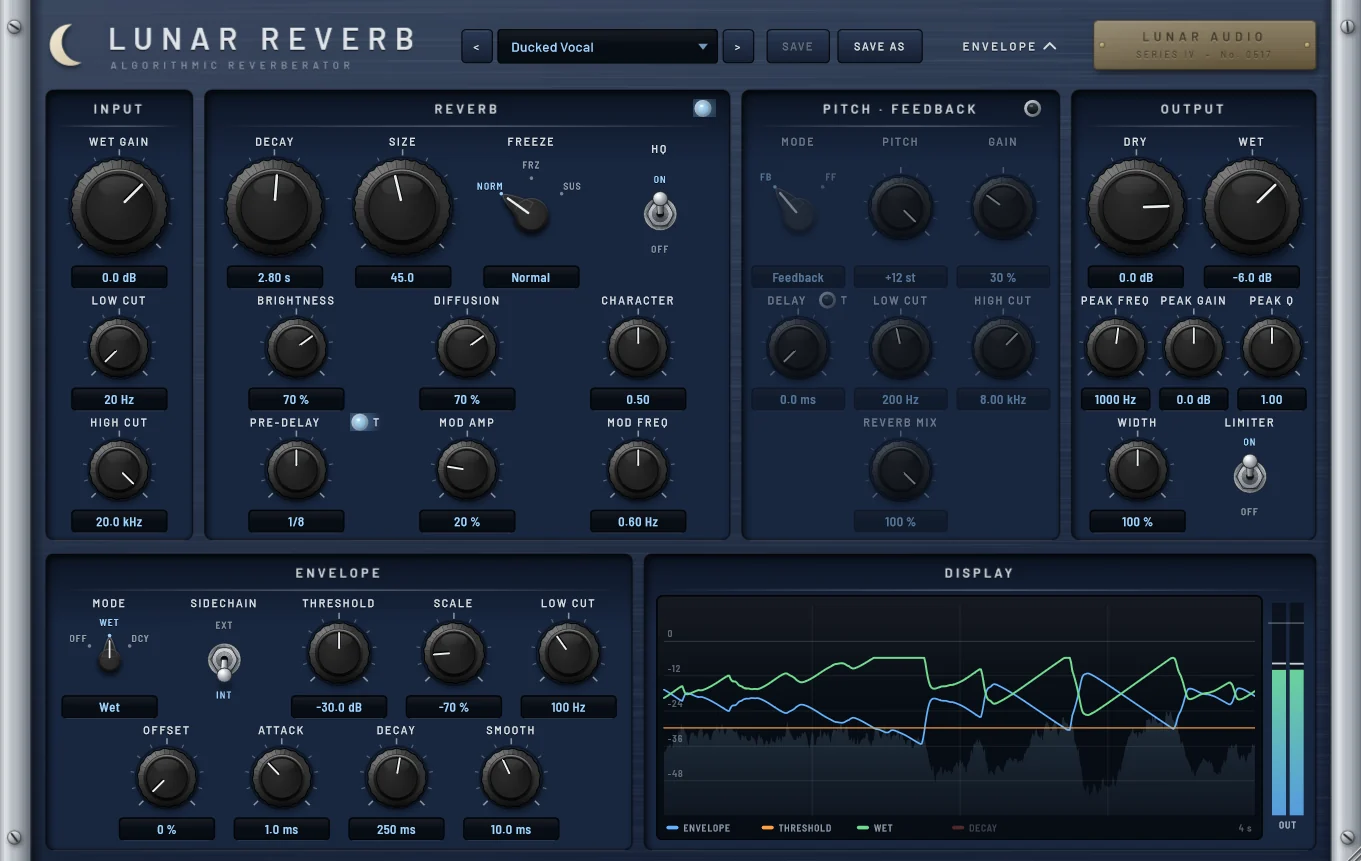Click the Peak Freq knob
The width and height of the screenshot is (1361, 861).
(1115, 349)
